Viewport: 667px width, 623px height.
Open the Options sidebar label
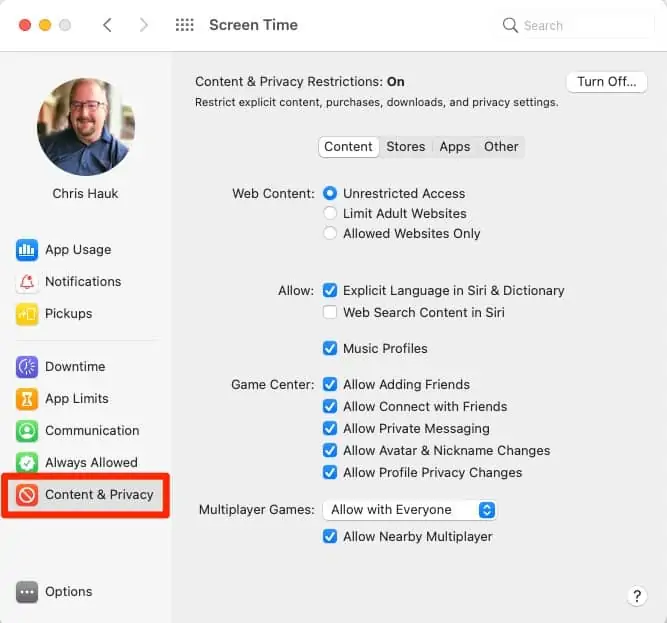68,592
